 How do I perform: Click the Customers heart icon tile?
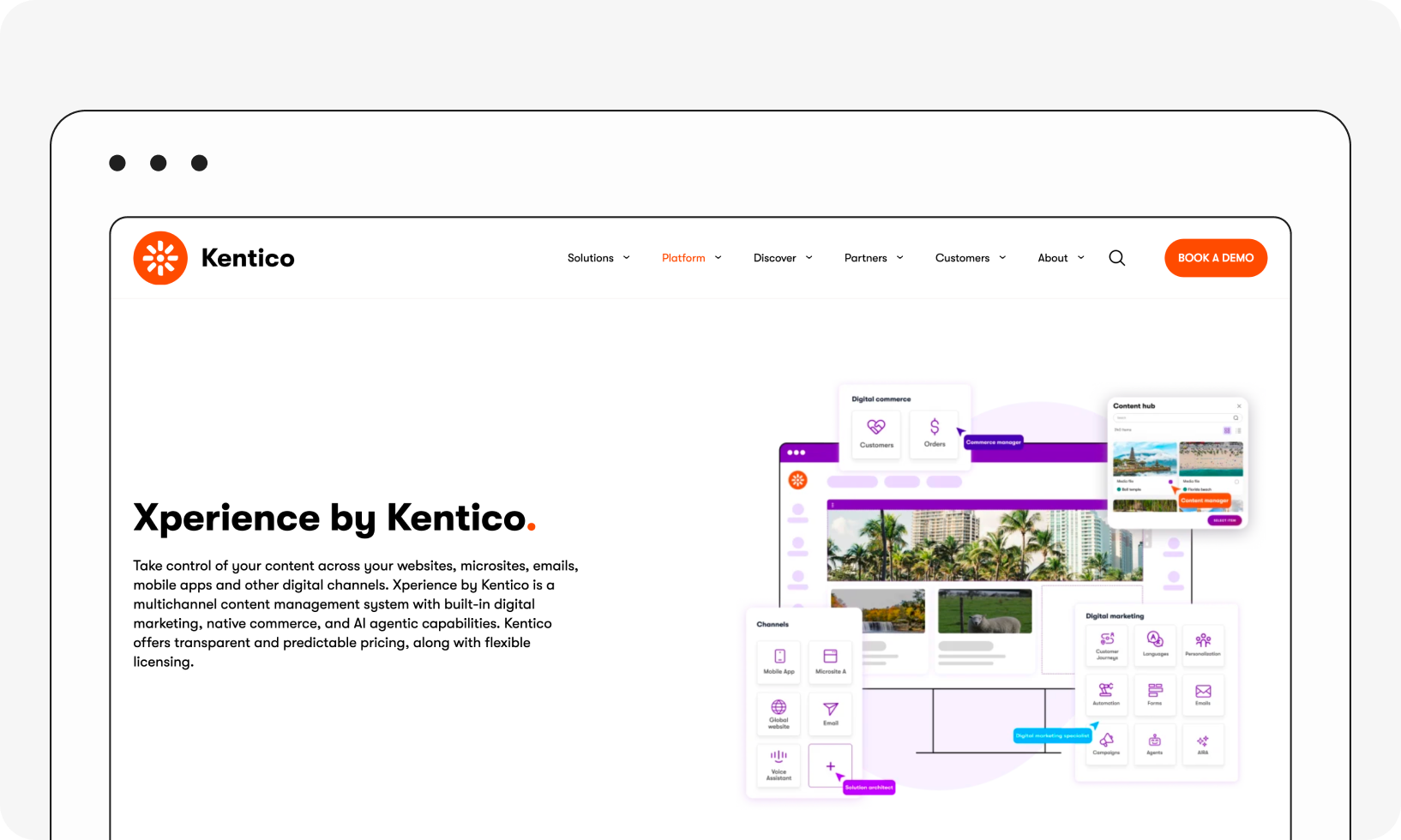876,434
